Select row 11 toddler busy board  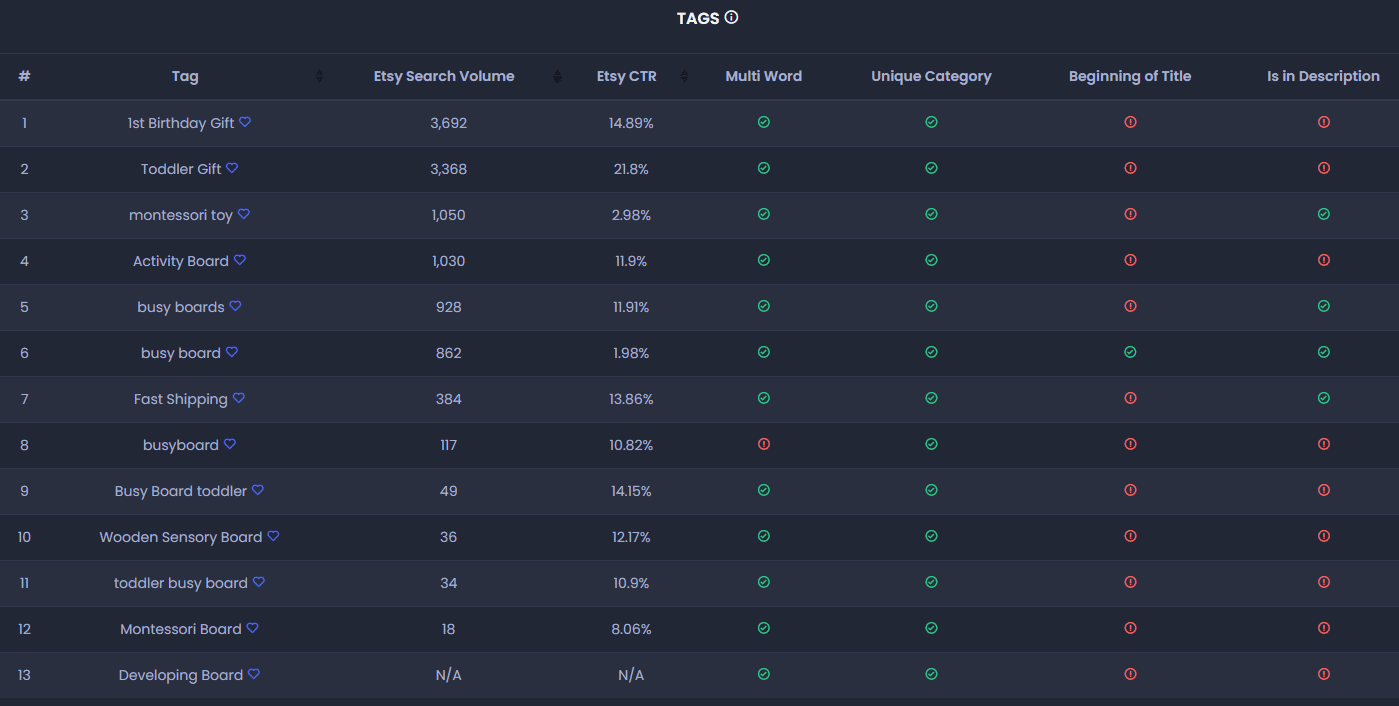pyautogui.click(x=699, y=583)
